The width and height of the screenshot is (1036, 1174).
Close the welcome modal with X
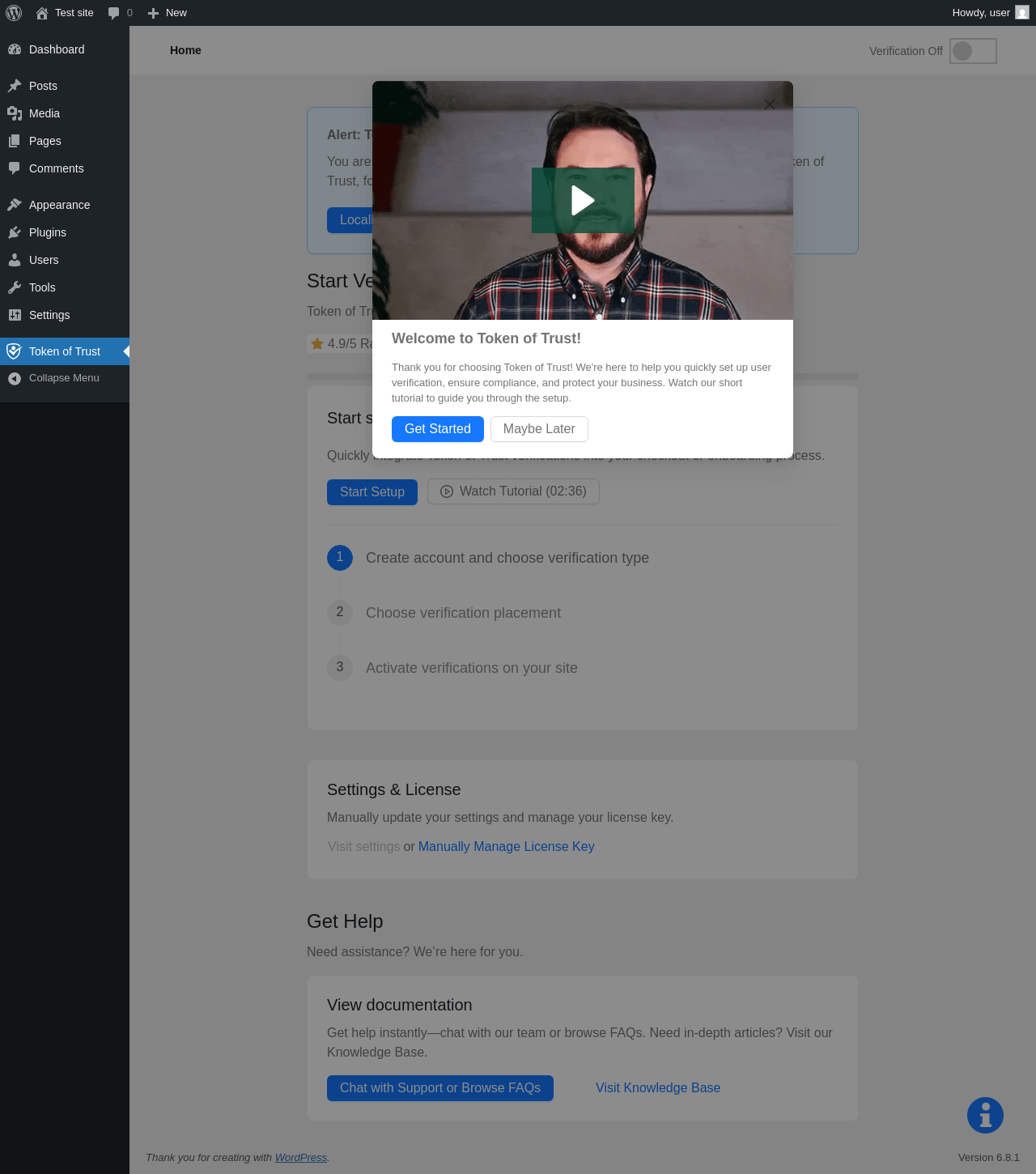pos(770,104)
